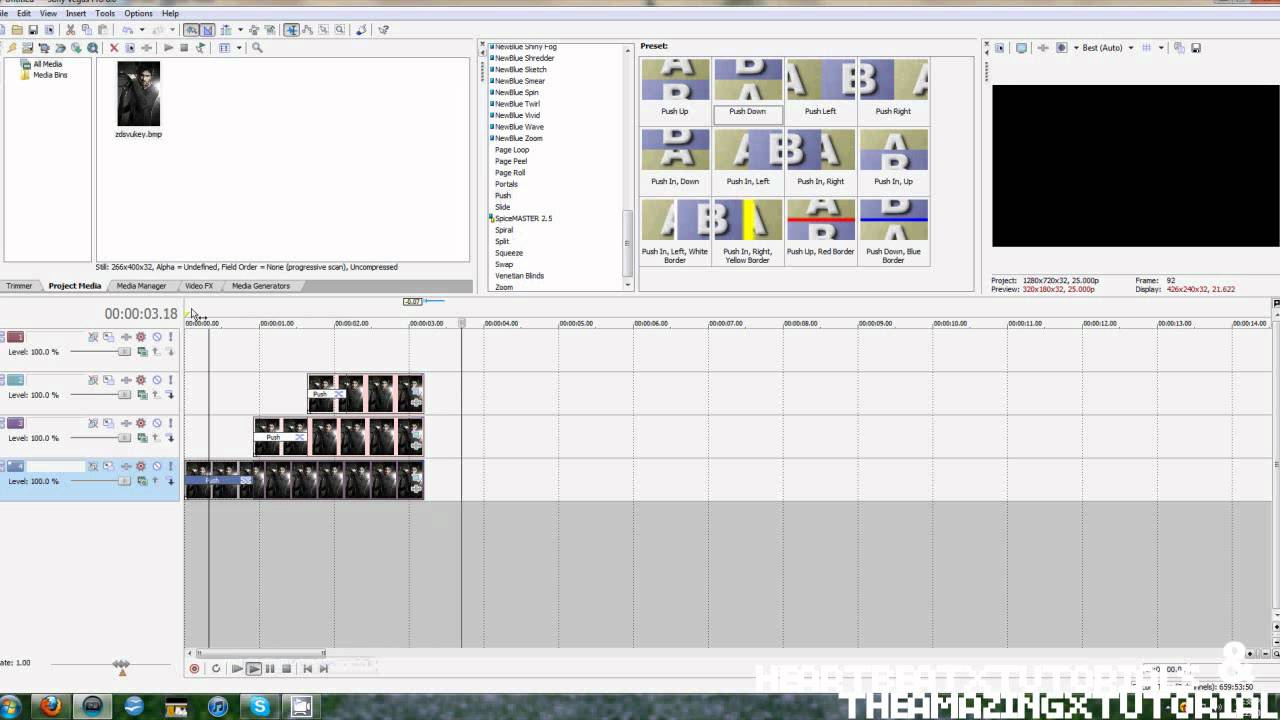
Task: Select Venetian Blinds in transitions list
Action: [519, 276]
